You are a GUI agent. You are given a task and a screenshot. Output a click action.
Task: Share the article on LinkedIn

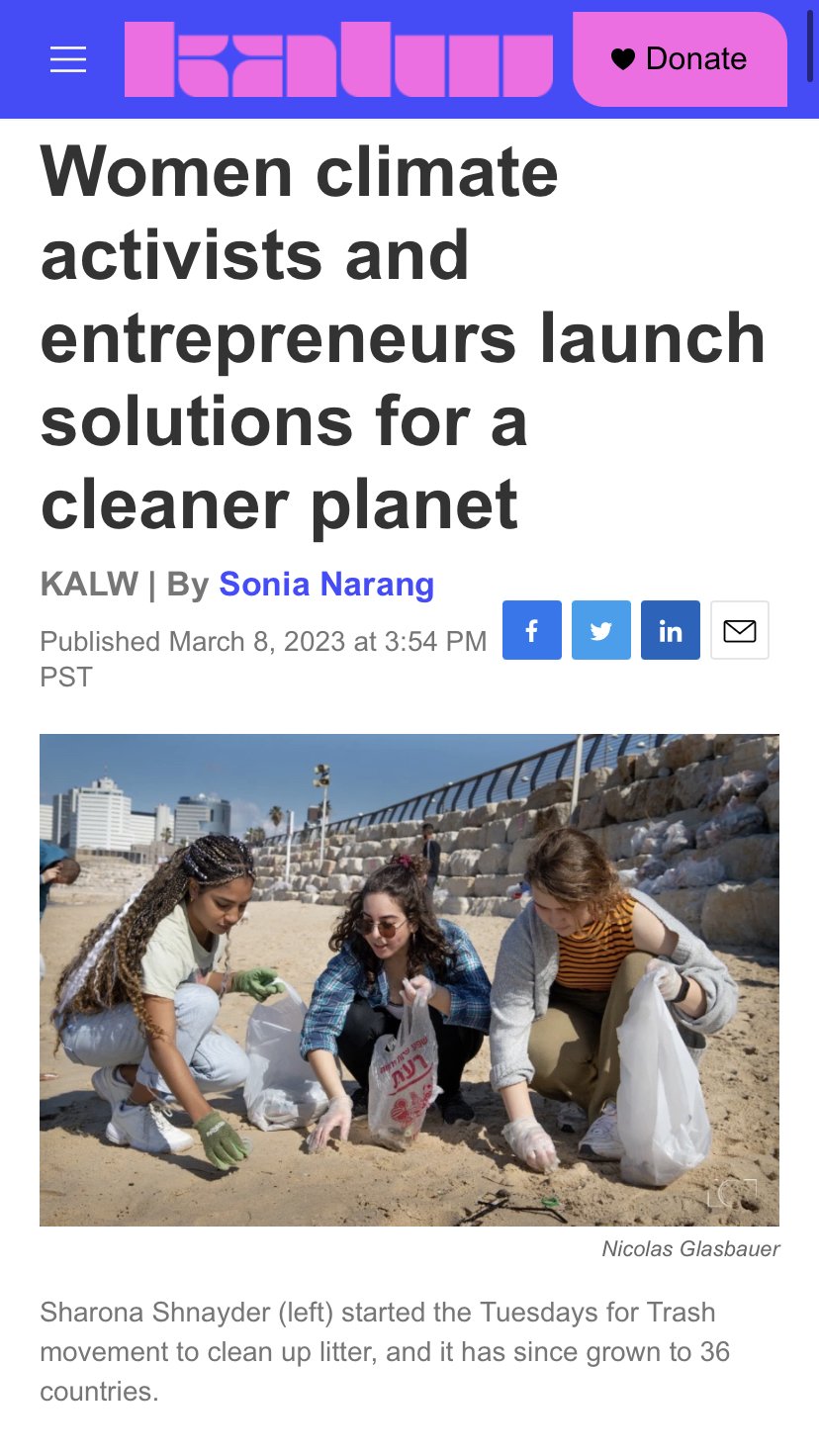671,630
